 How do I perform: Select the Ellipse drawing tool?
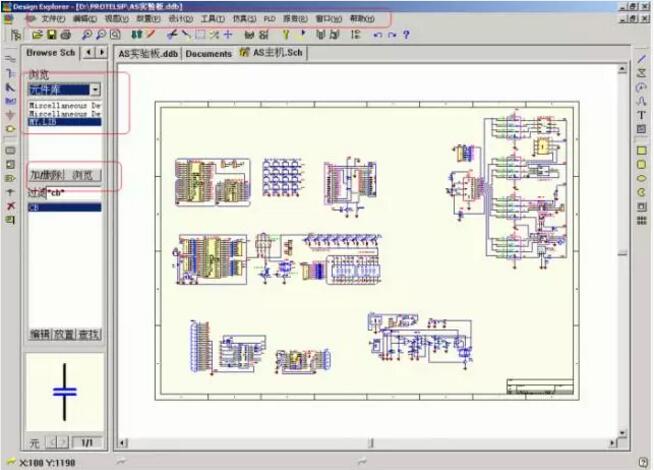641,179
